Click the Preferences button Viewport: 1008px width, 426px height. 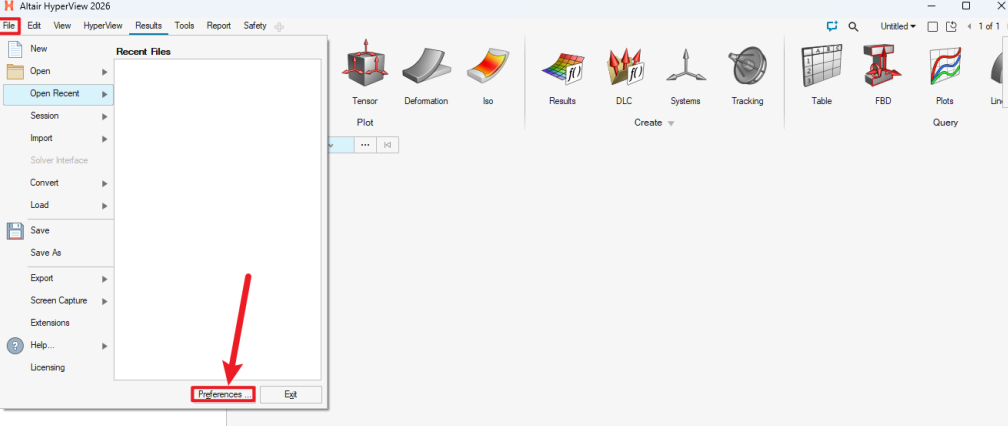[x=223, y=395]
